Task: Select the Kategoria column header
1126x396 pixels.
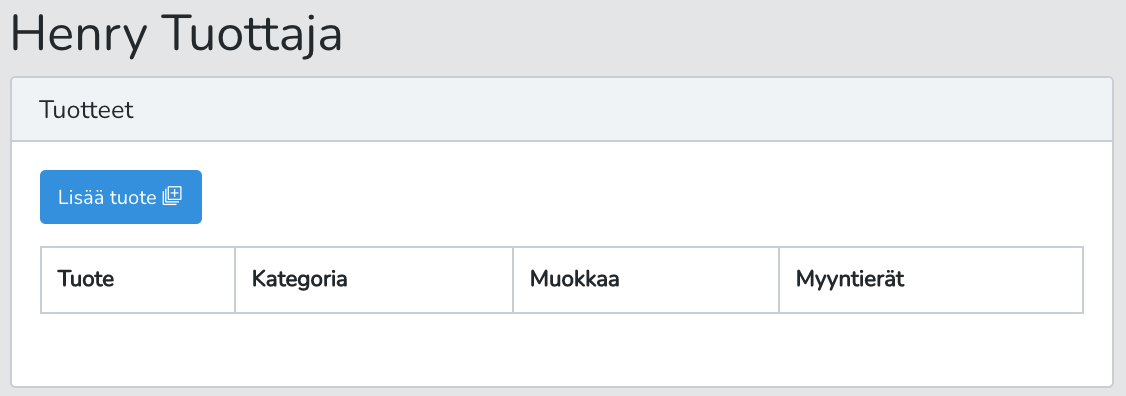Action: click(x=374, y=280)
